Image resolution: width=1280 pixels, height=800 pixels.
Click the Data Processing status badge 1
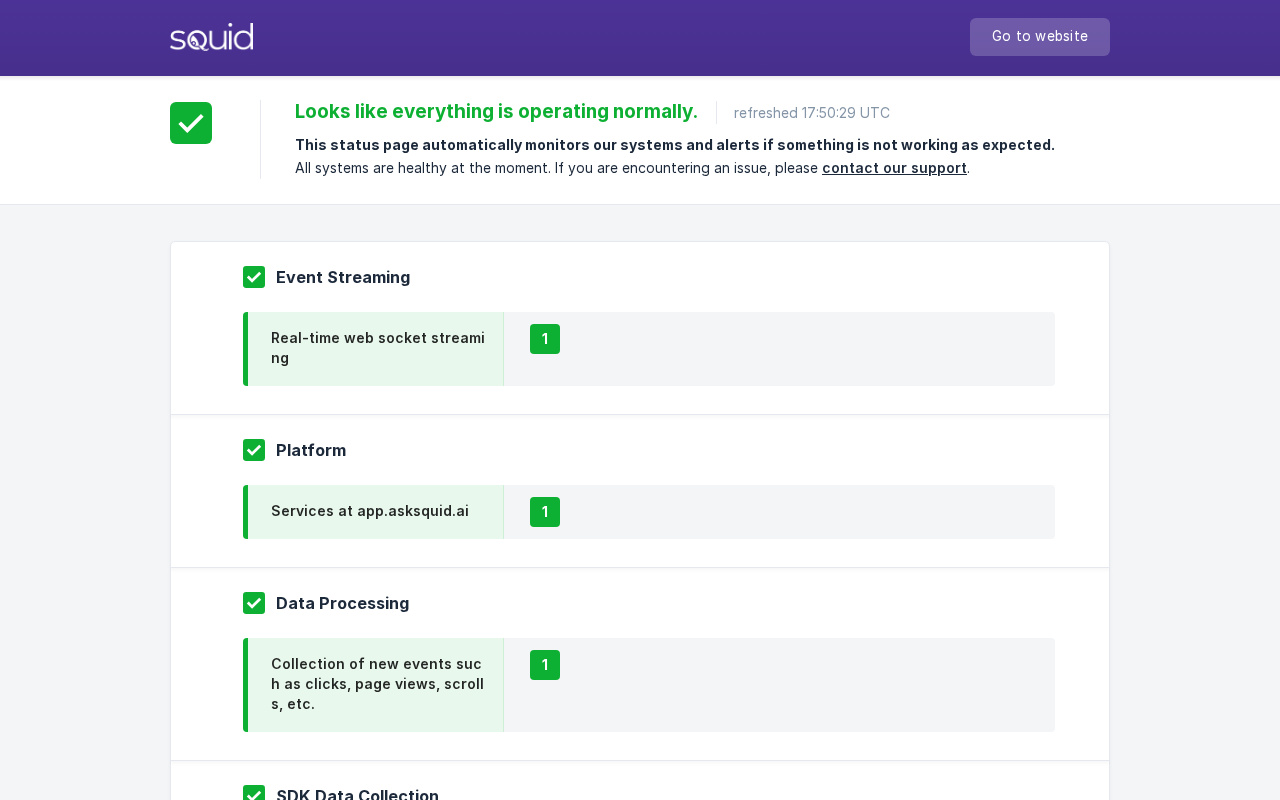click(x=545, y=665)
